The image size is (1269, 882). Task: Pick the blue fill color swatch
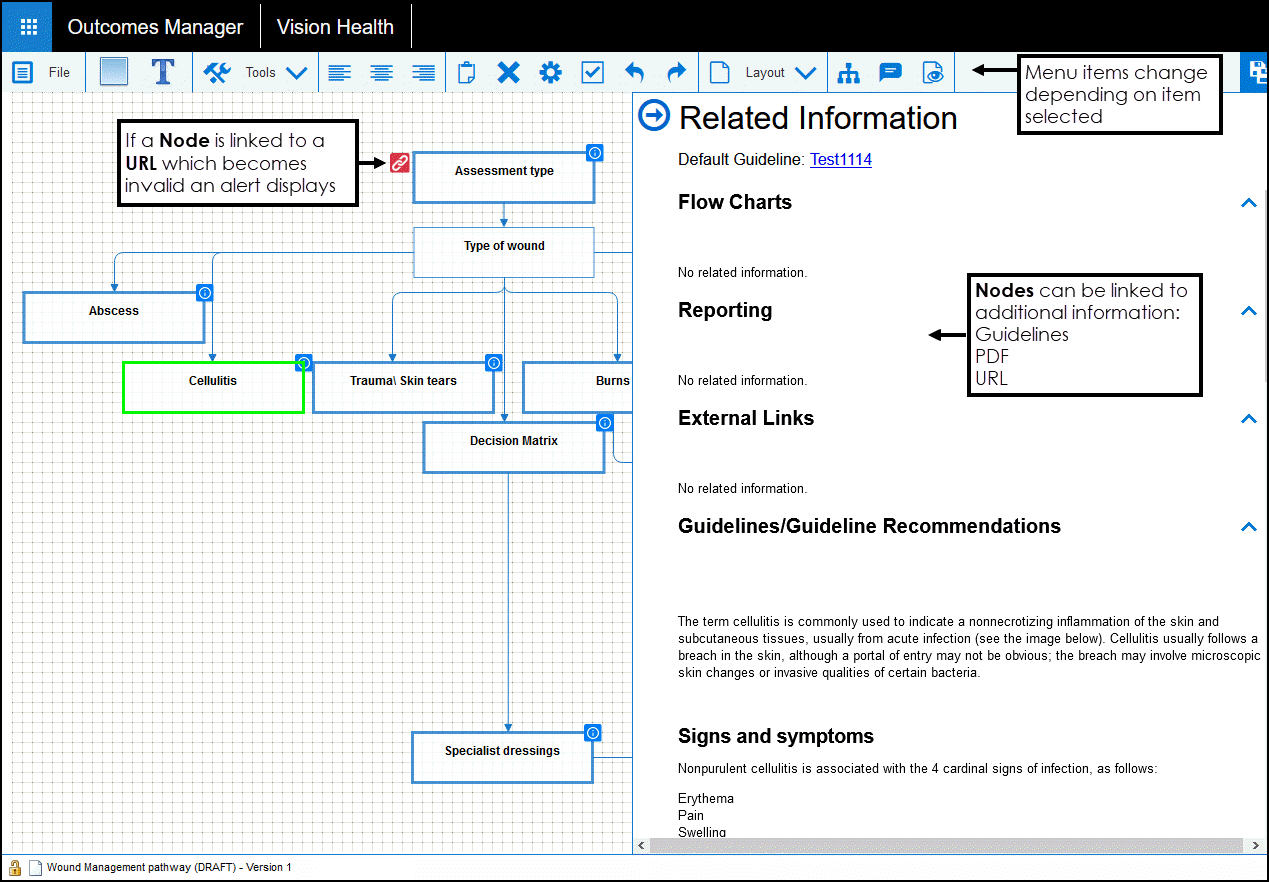[x=114, y=72]
